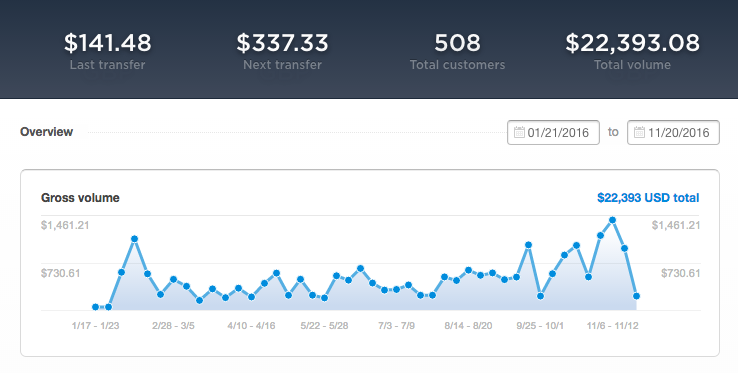Click the $141.48 Last transfer figure
The image size is (738, 373).
coord(108,42)
